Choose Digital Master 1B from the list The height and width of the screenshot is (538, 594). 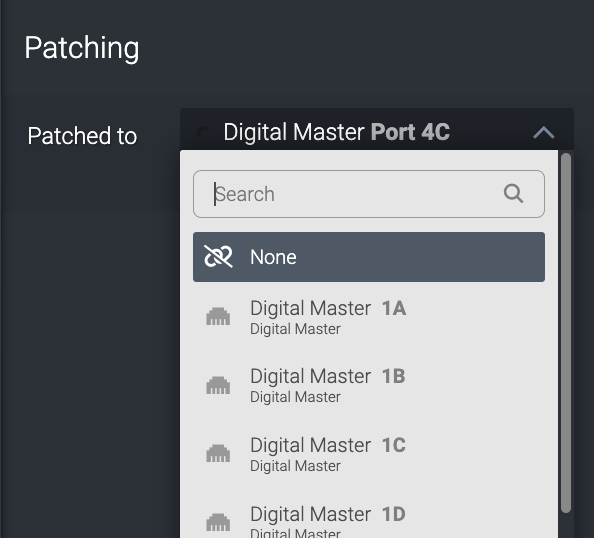click(369, 385)
